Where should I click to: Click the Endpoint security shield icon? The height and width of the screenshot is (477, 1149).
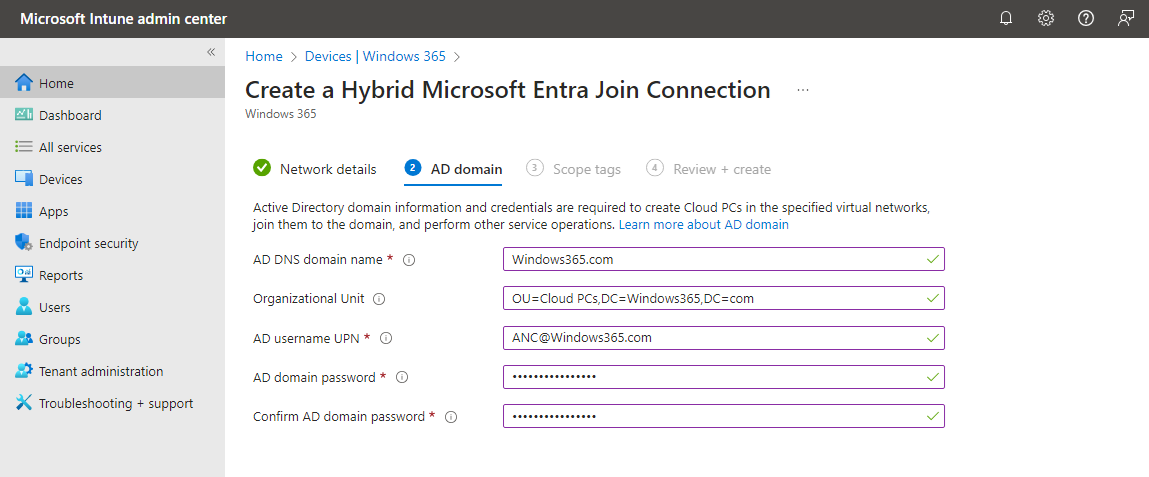tap(24, 243)
